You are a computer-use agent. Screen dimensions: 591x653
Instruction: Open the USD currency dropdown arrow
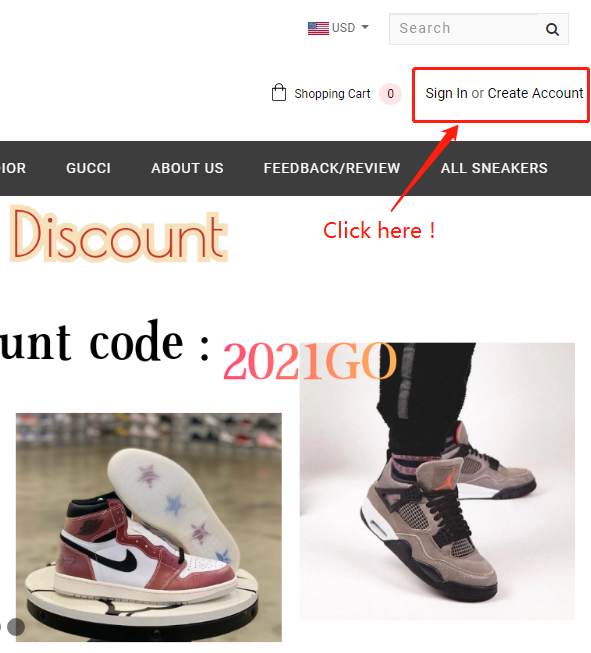coord(365,27)
